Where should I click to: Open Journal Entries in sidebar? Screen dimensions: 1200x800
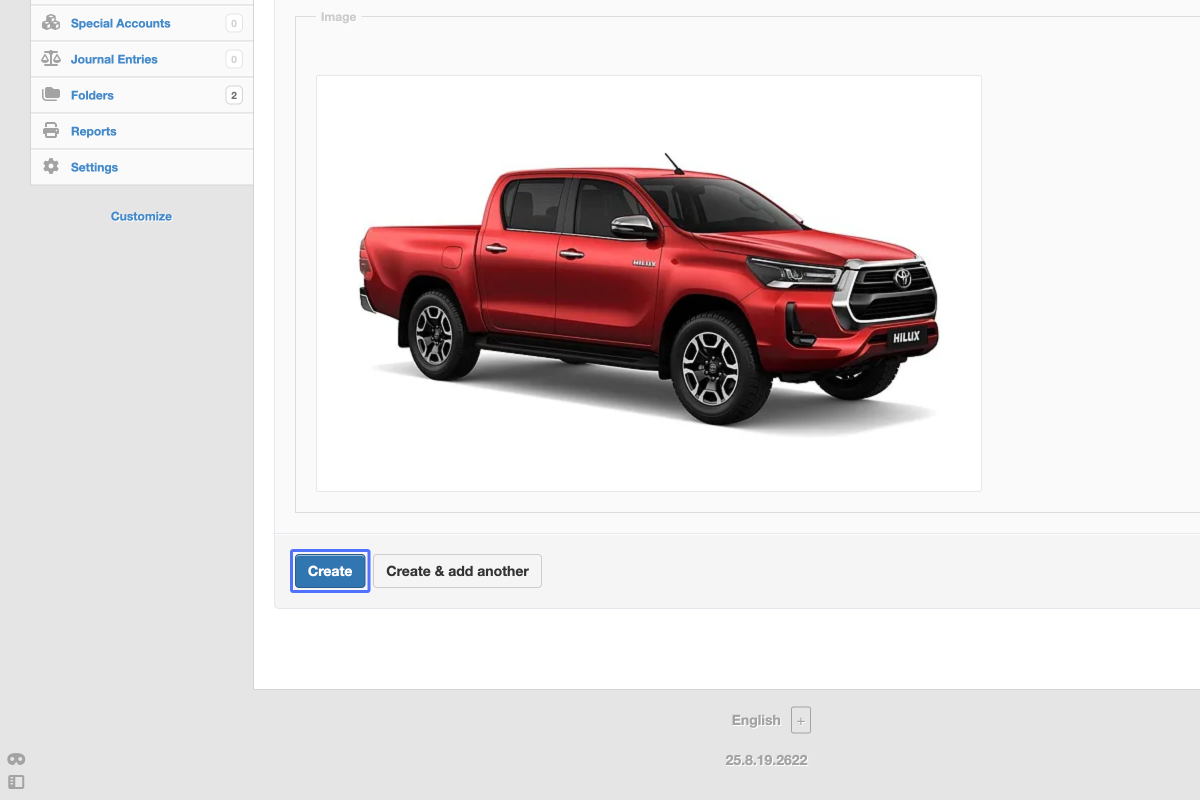[142, 59]
